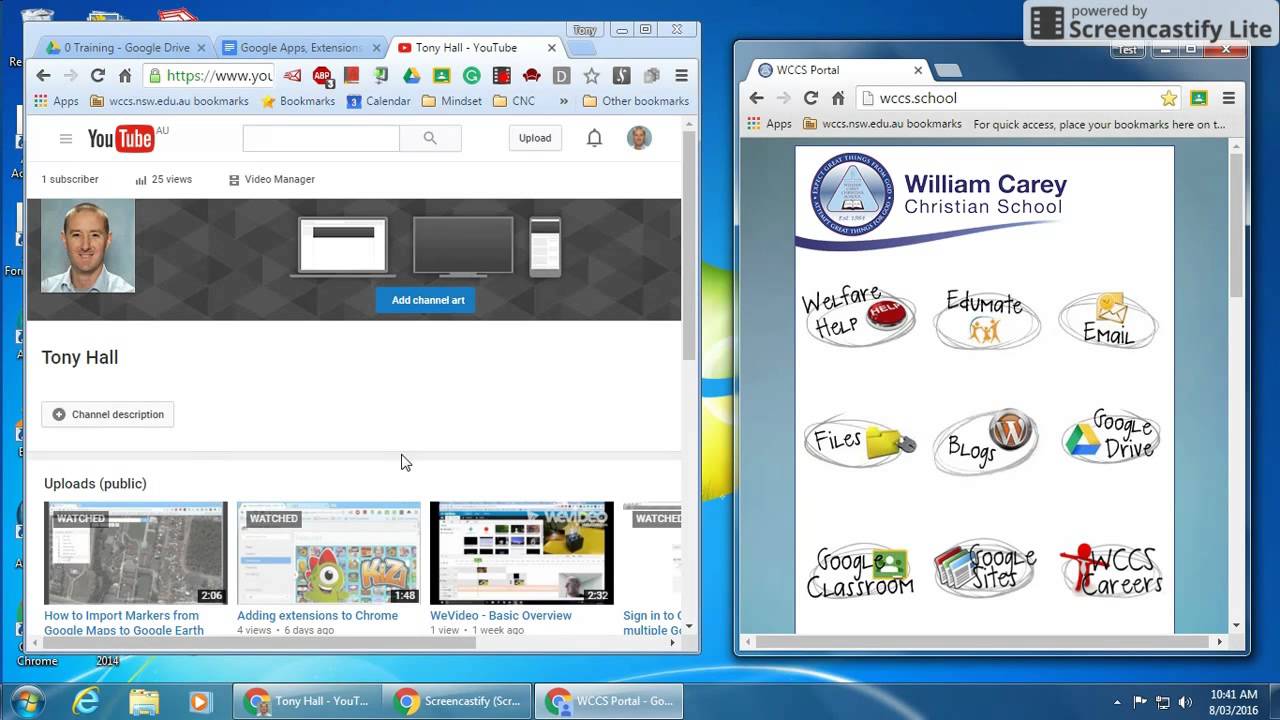Select the Tony Hall - YouTube tab
1280x720 pixels.
pos(475,47)
